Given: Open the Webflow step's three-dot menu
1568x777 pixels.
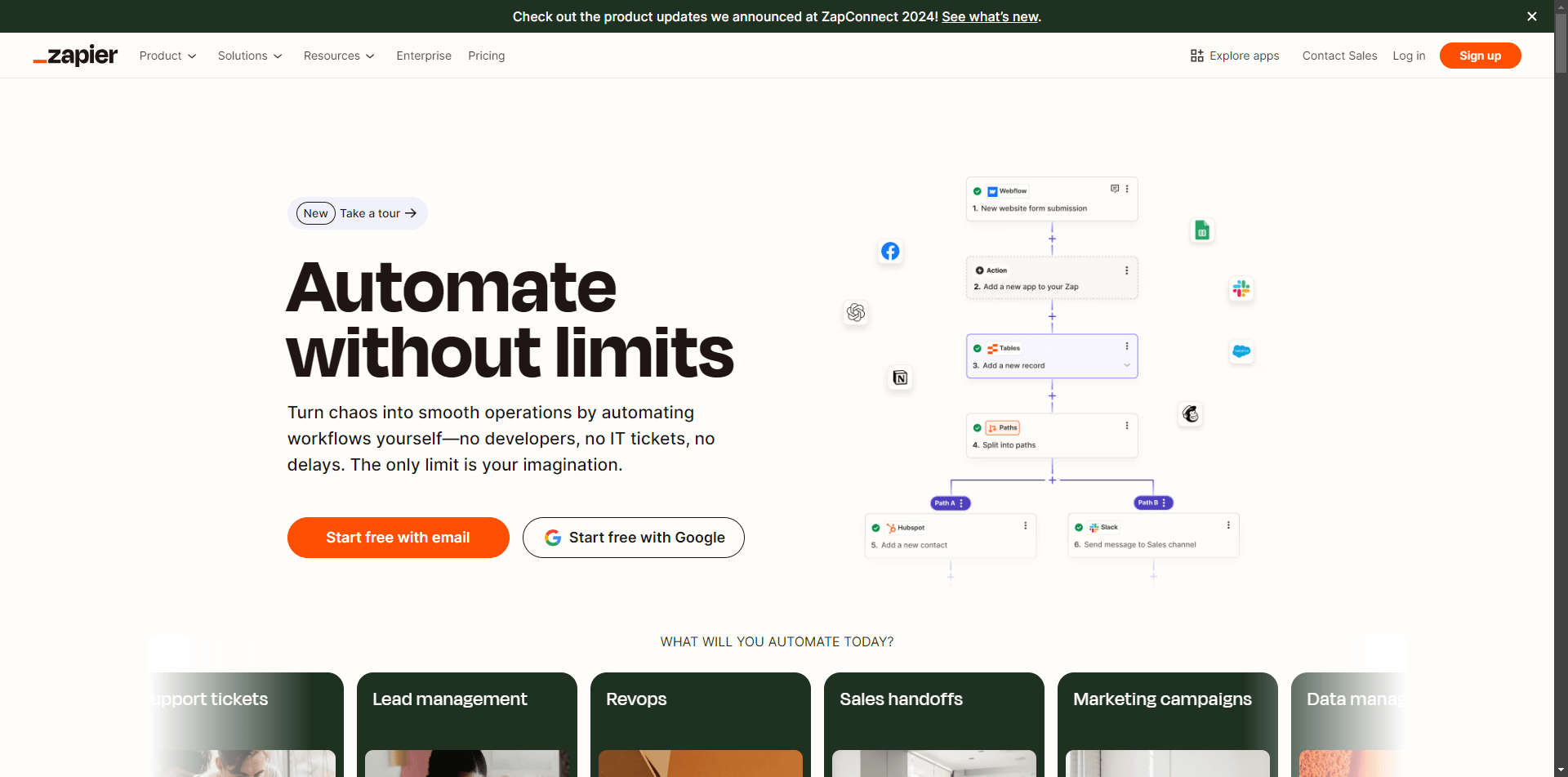Looking at the screenshot, I should pyautogui.click(x=1127, y=189).
